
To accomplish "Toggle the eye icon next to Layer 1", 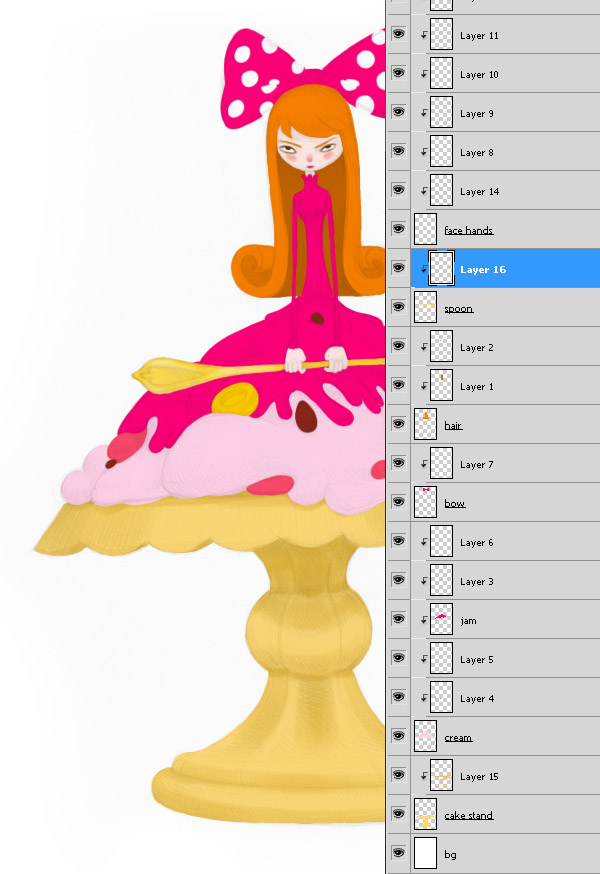I will (398, 385).
